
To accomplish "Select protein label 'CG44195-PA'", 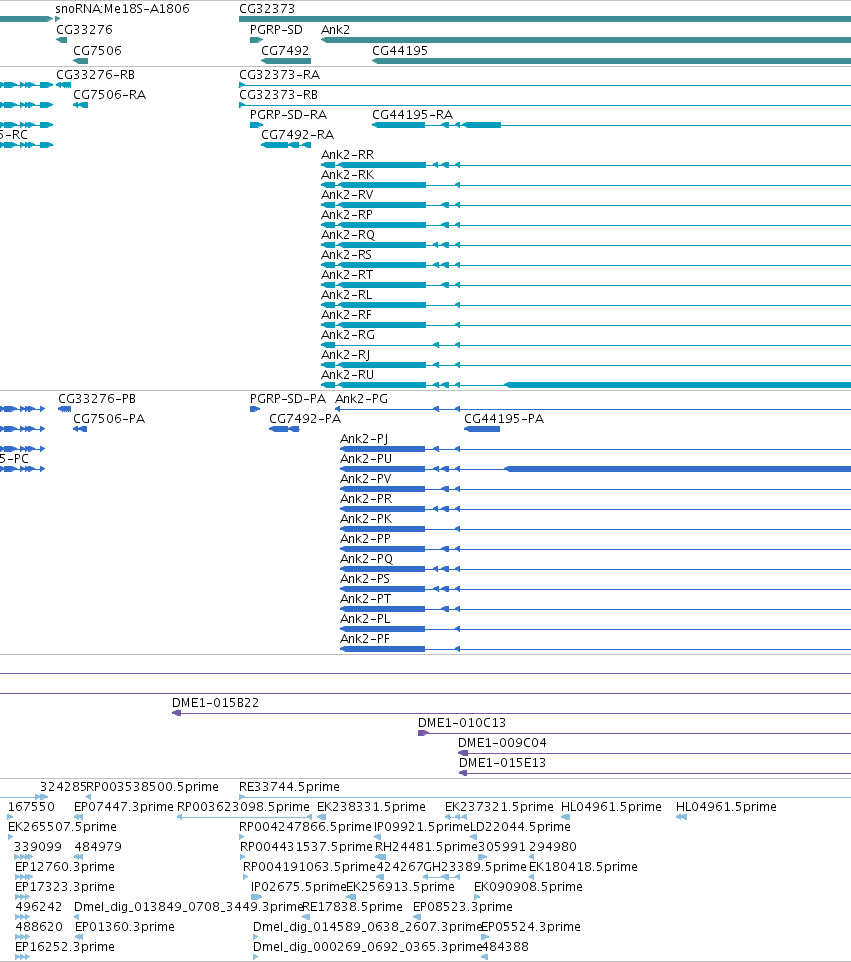I will point(504,418).
